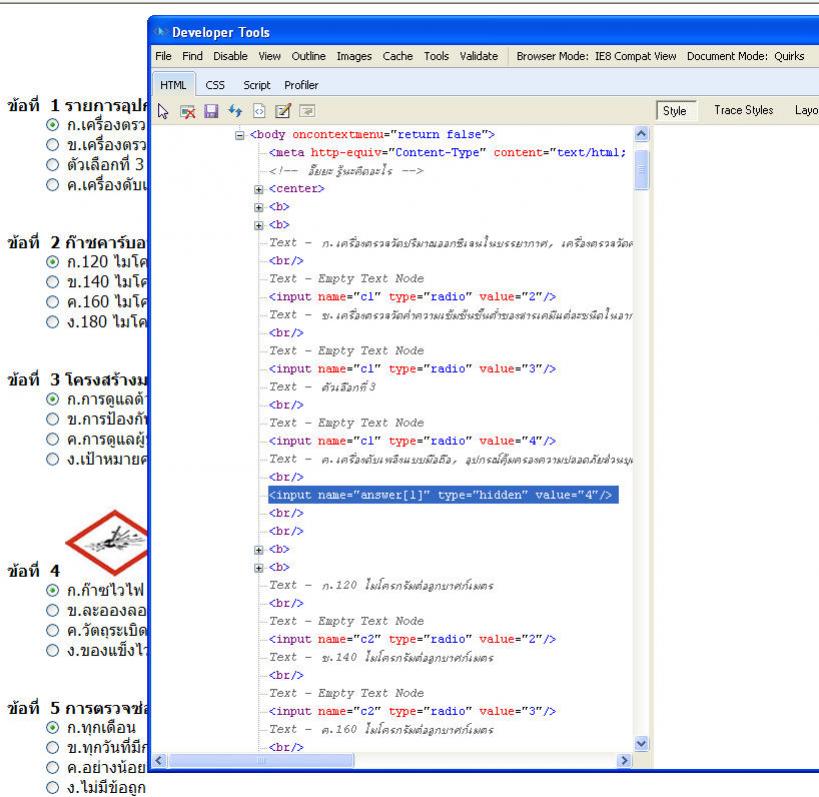Viewport: 819px width, 797px height.
Task: Select question 2 option ง.180 radio button
Action: tap(52, 322)
